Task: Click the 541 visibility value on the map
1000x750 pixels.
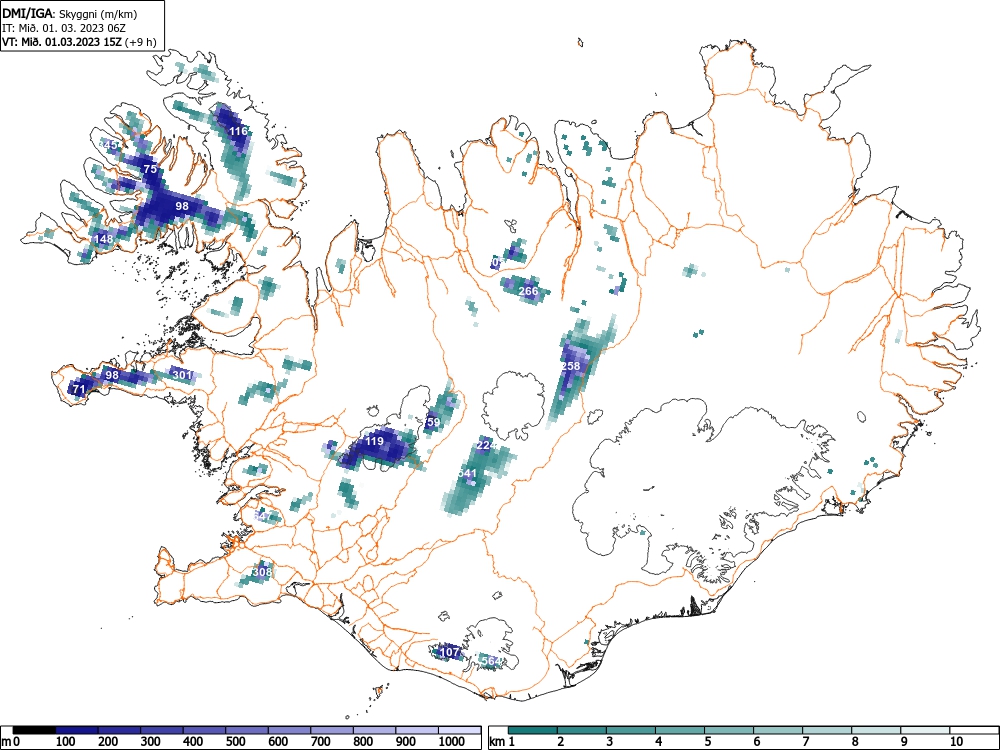Action: tap(467, 474)
